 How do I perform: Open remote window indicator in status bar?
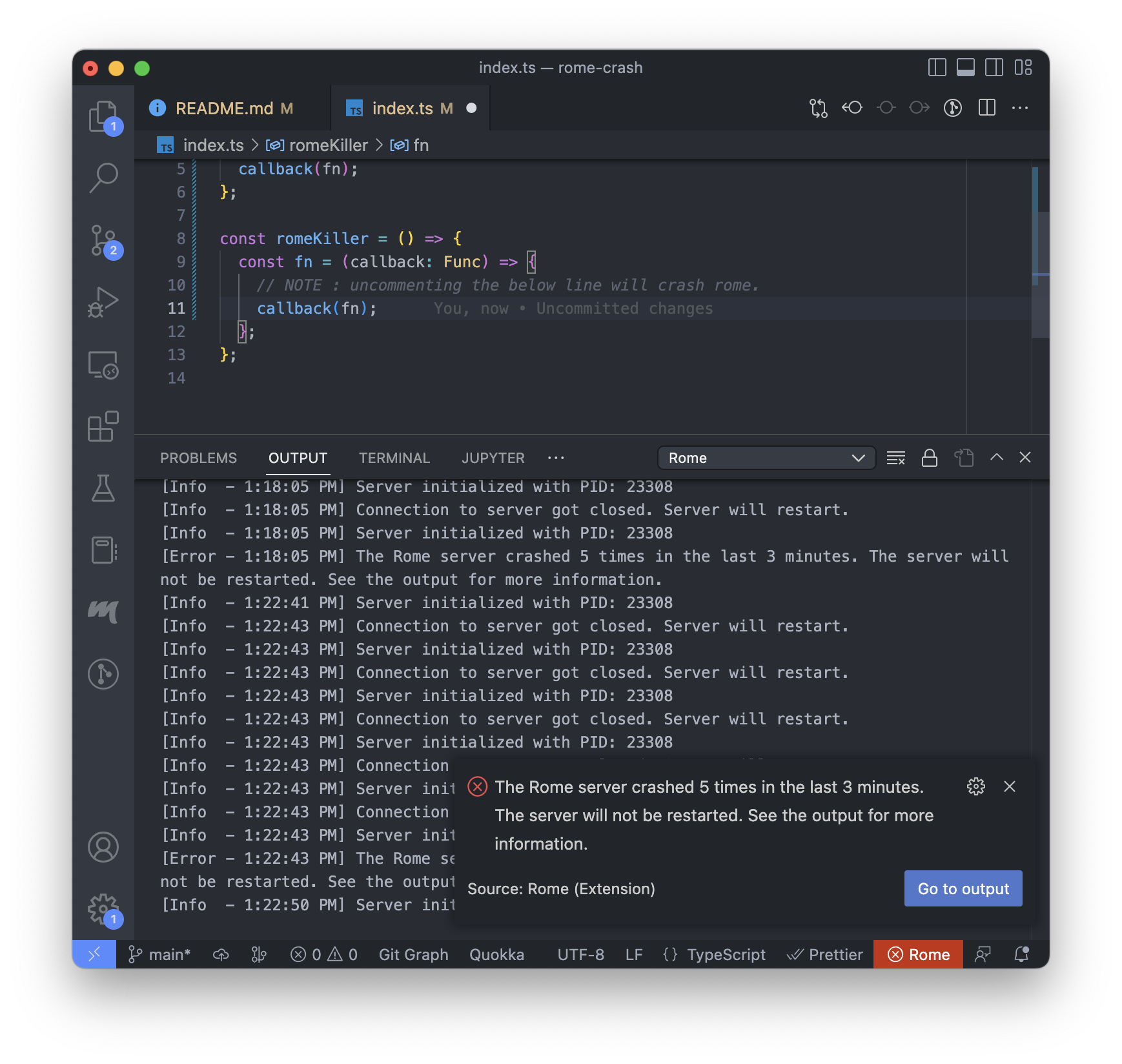pos(94,954)
